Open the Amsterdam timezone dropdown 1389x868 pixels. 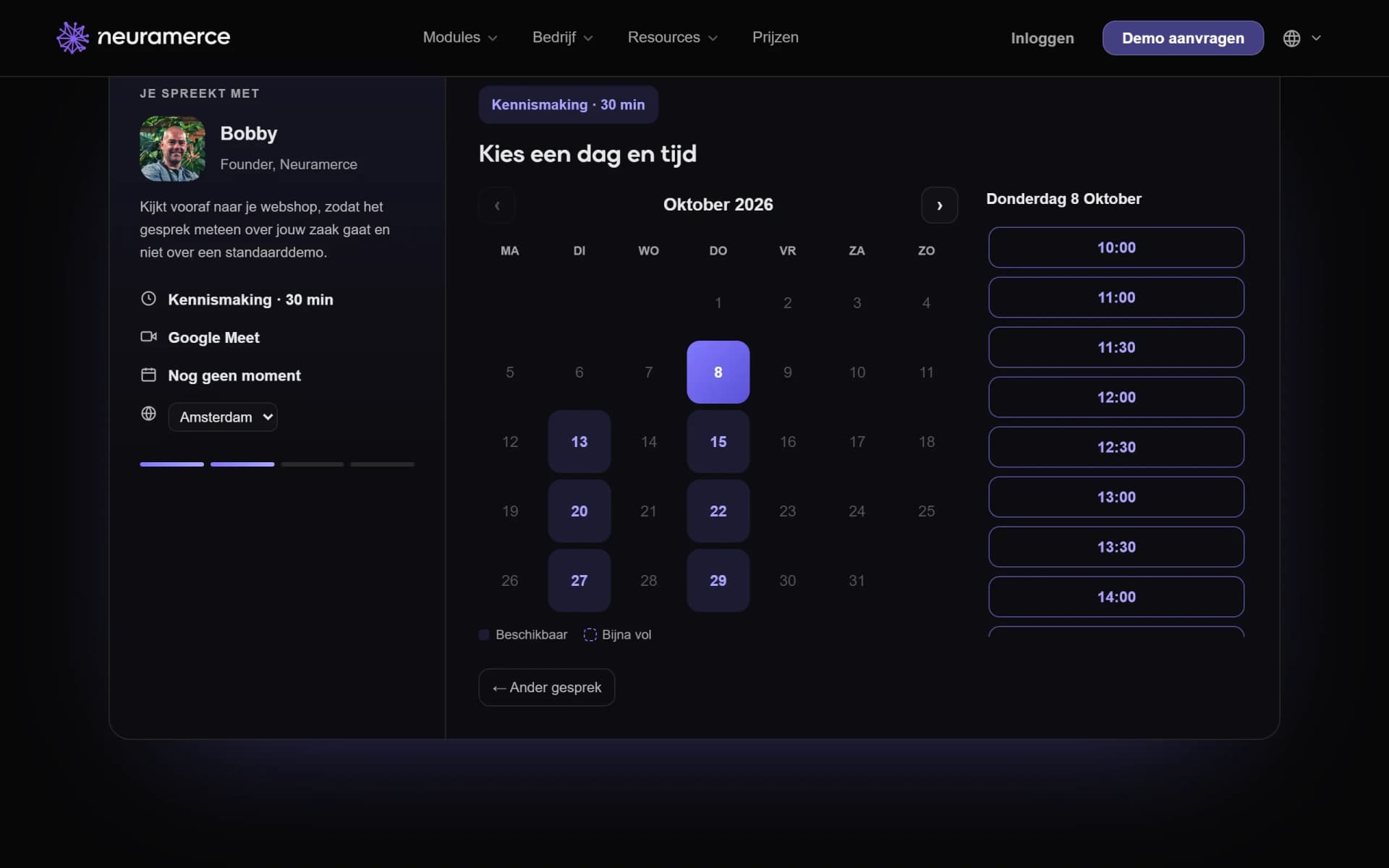(x=223, y=417)
